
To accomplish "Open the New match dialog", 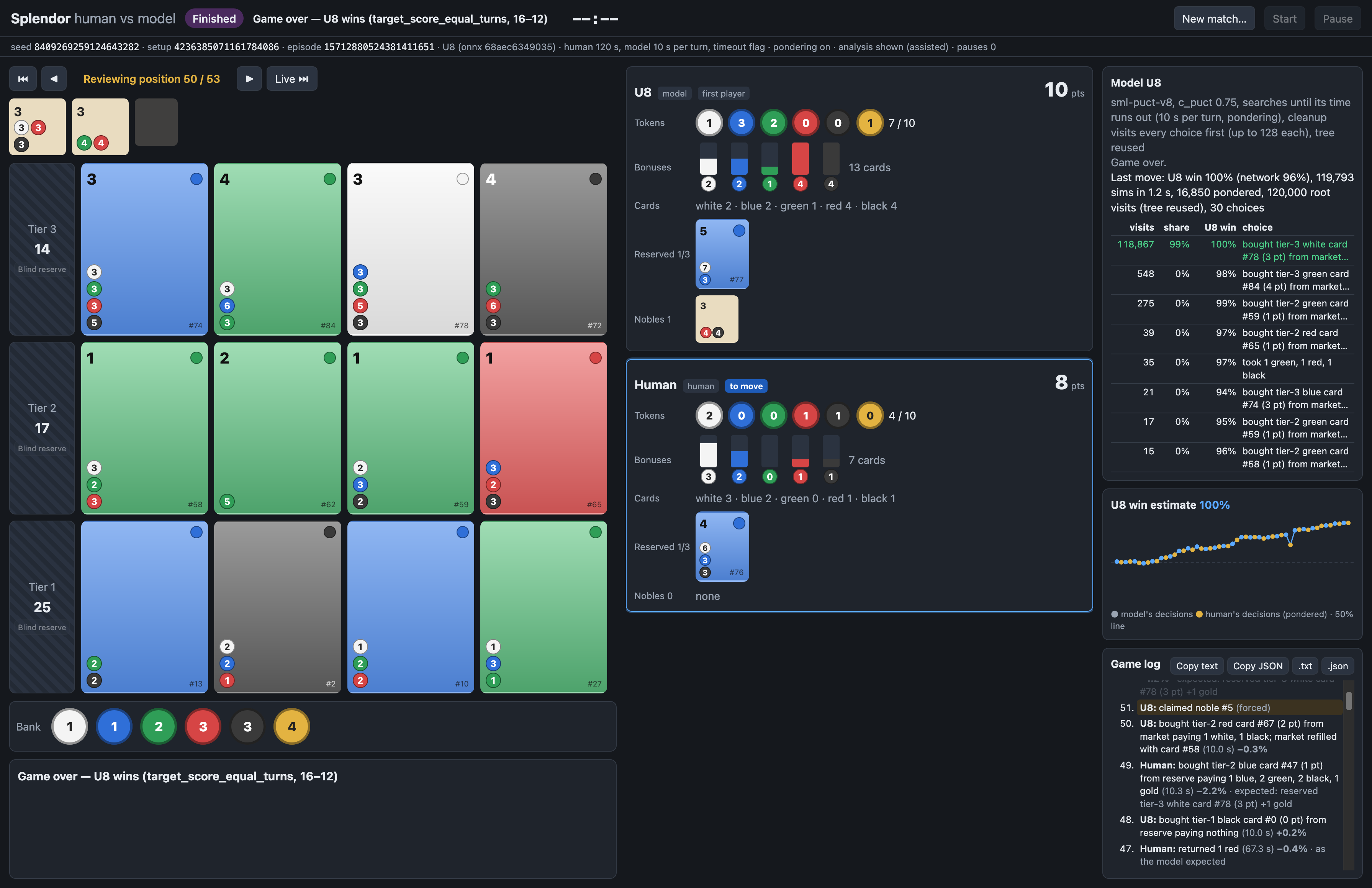I will point(1214,18).
